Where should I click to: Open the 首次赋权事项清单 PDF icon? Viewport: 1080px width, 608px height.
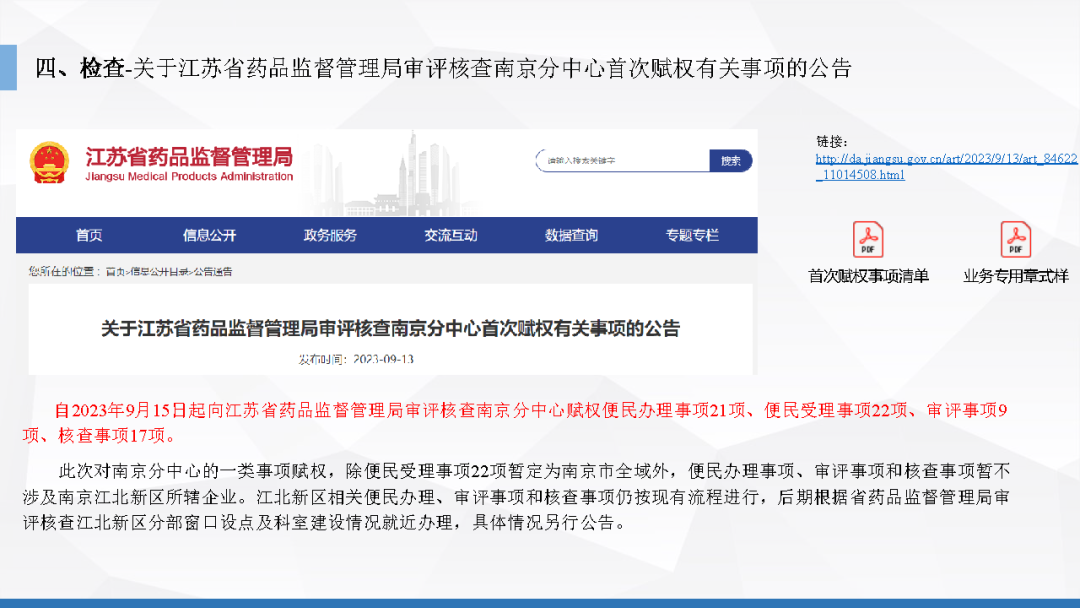coord(867,240)
